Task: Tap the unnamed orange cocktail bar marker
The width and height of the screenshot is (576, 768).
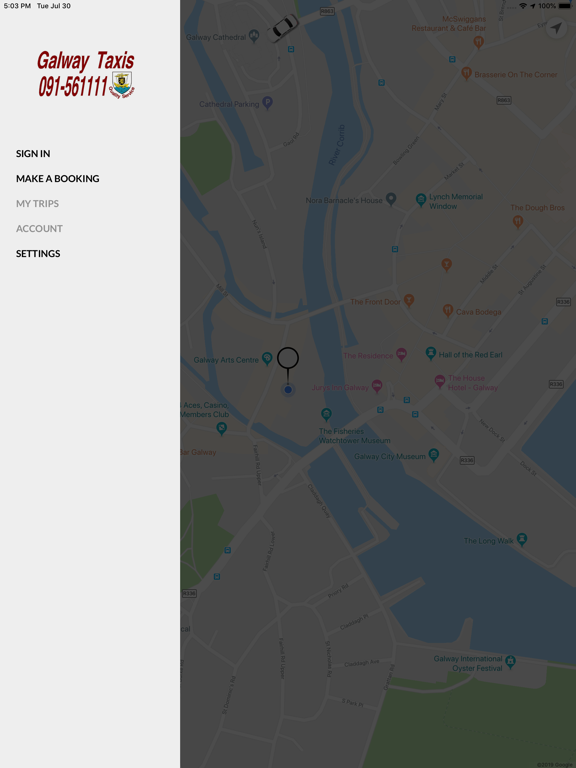Action: point(446,265)
